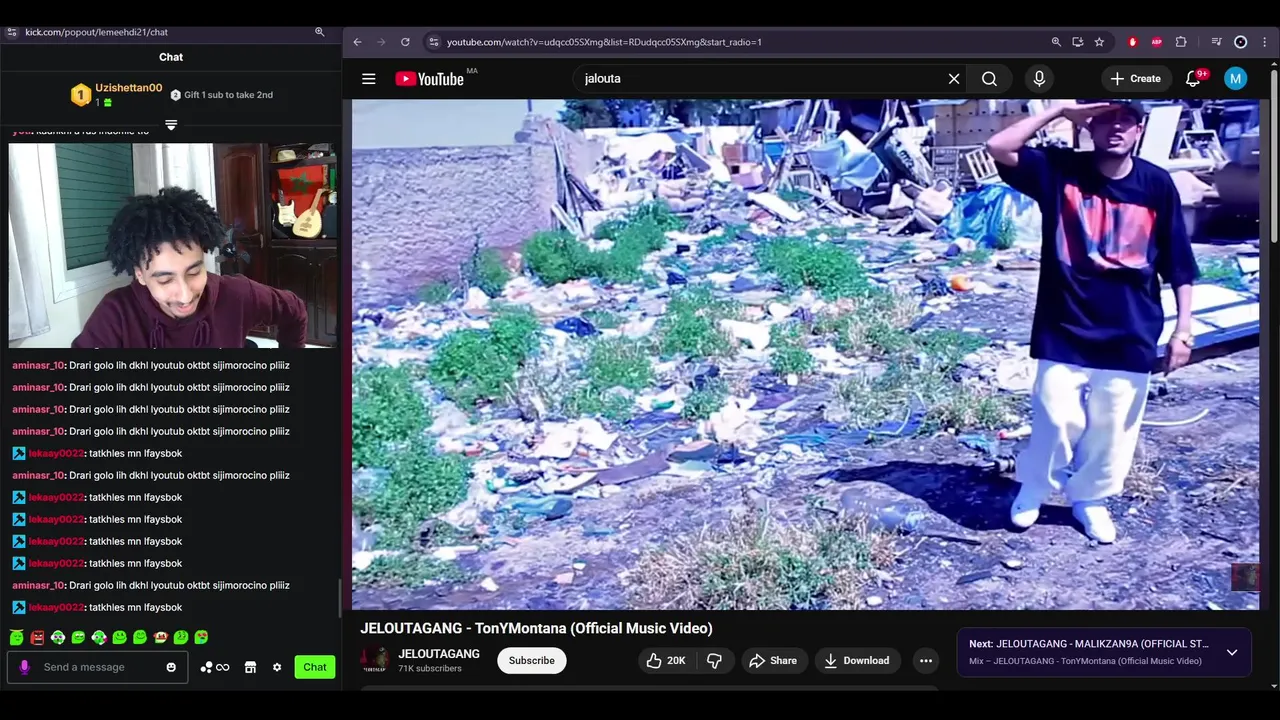Open site settings icon in Kick window address bar
The image size is (1280, 720).
11,32
